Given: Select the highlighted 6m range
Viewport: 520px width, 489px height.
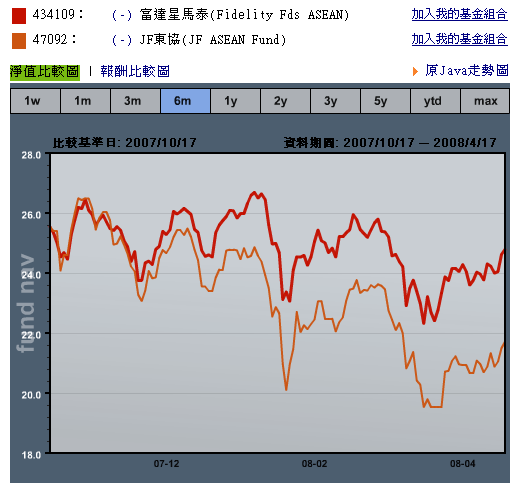Looking at the screenshot, I should (185, 101).
